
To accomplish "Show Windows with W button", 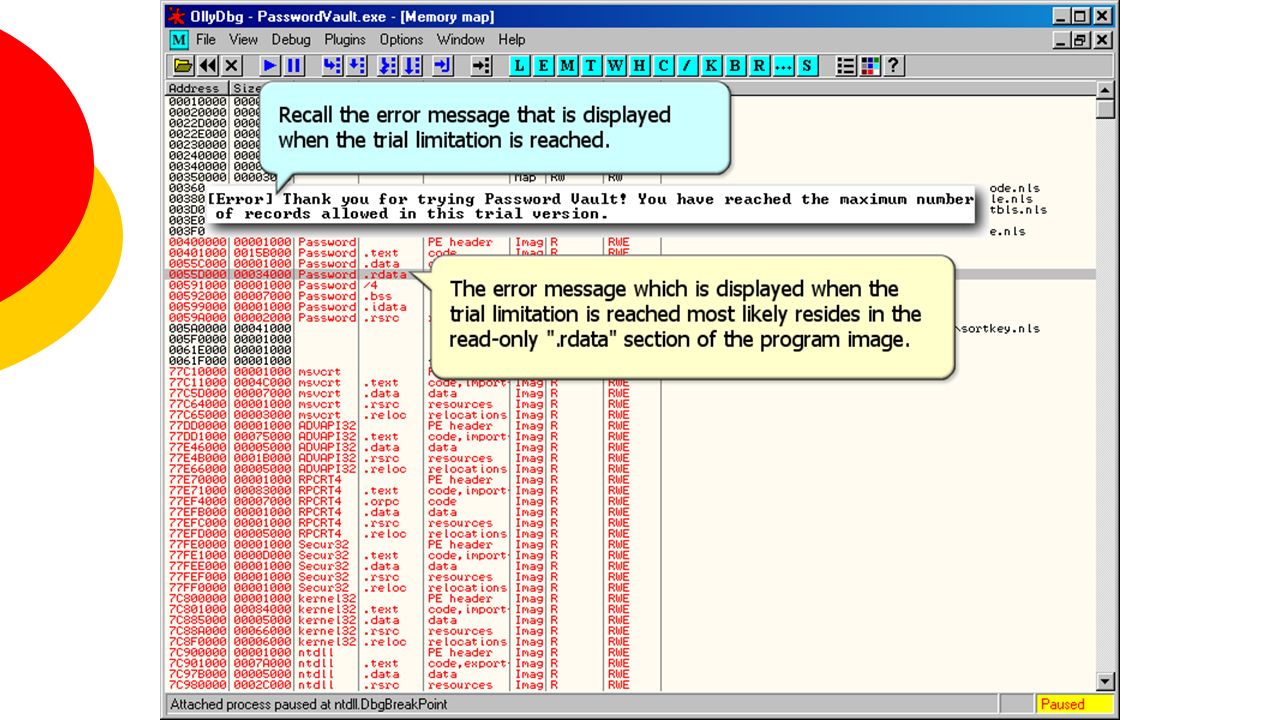I will pos(615,66).
